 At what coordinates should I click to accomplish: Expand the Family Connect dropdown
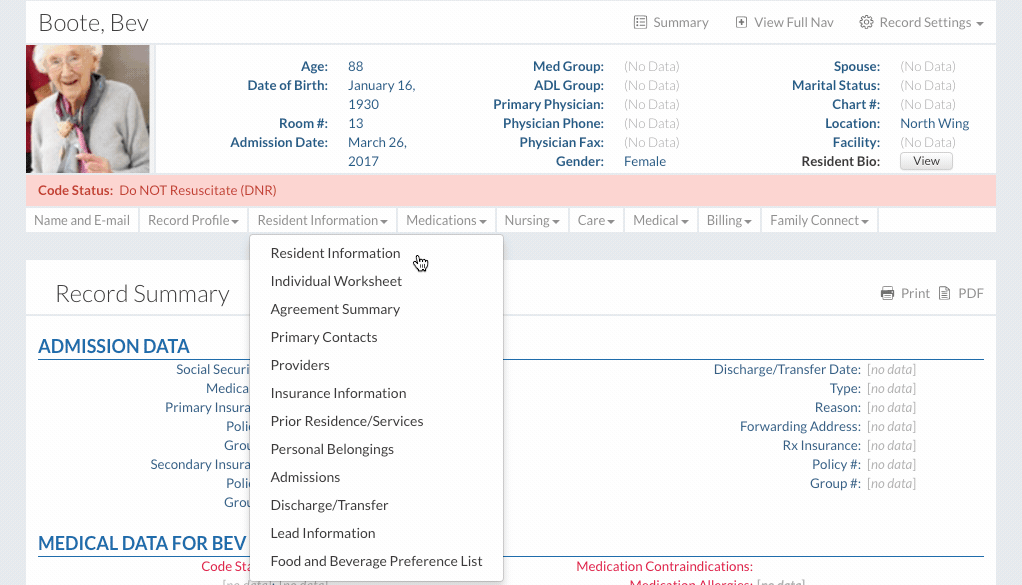click(x=818, y=220)
